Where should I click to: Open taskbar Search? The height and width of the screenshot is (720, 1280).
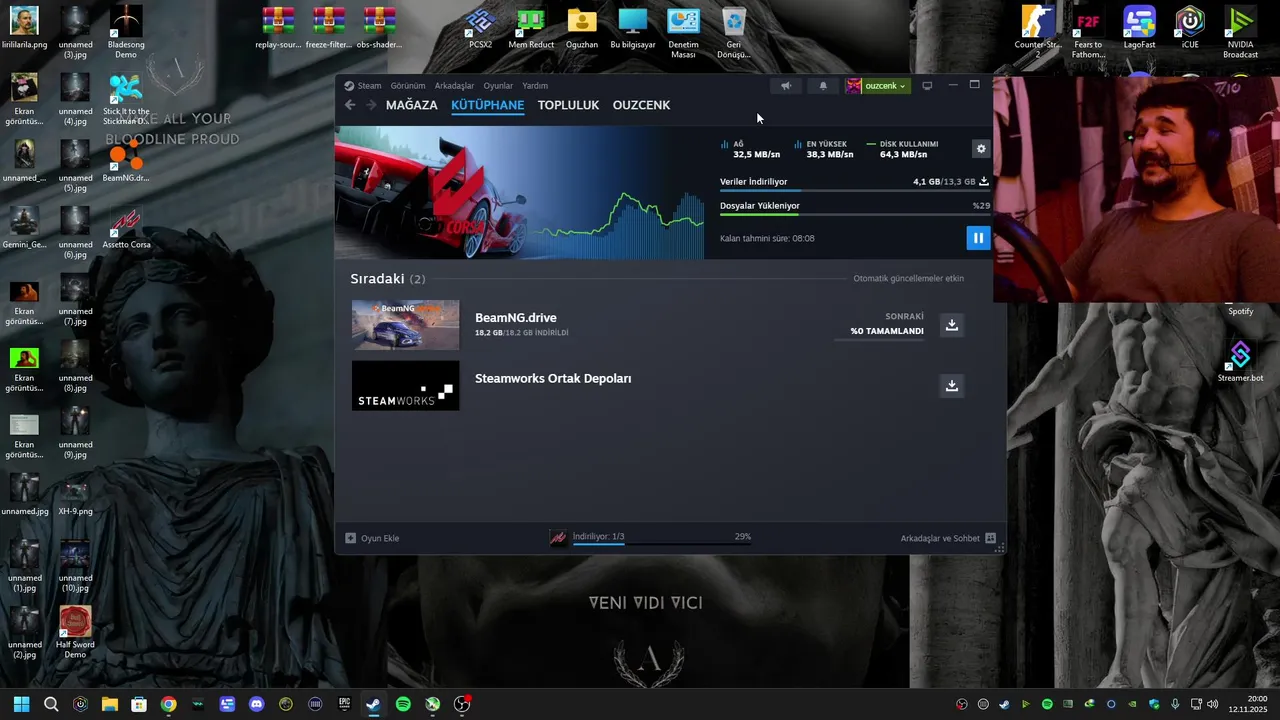coord(51,704)
